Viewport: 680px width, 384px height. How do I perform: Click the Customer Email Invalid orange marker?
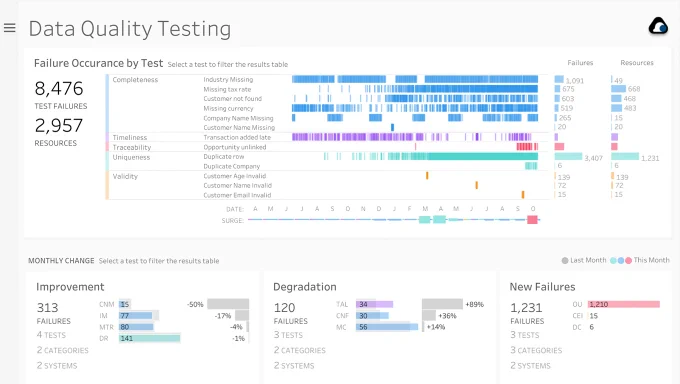point(523,195)
